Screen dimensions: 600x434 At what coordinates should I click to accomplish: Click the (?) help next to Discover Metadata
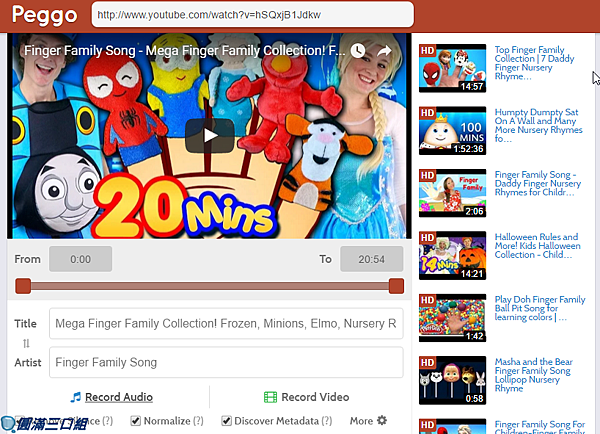(x=326, y=421)
